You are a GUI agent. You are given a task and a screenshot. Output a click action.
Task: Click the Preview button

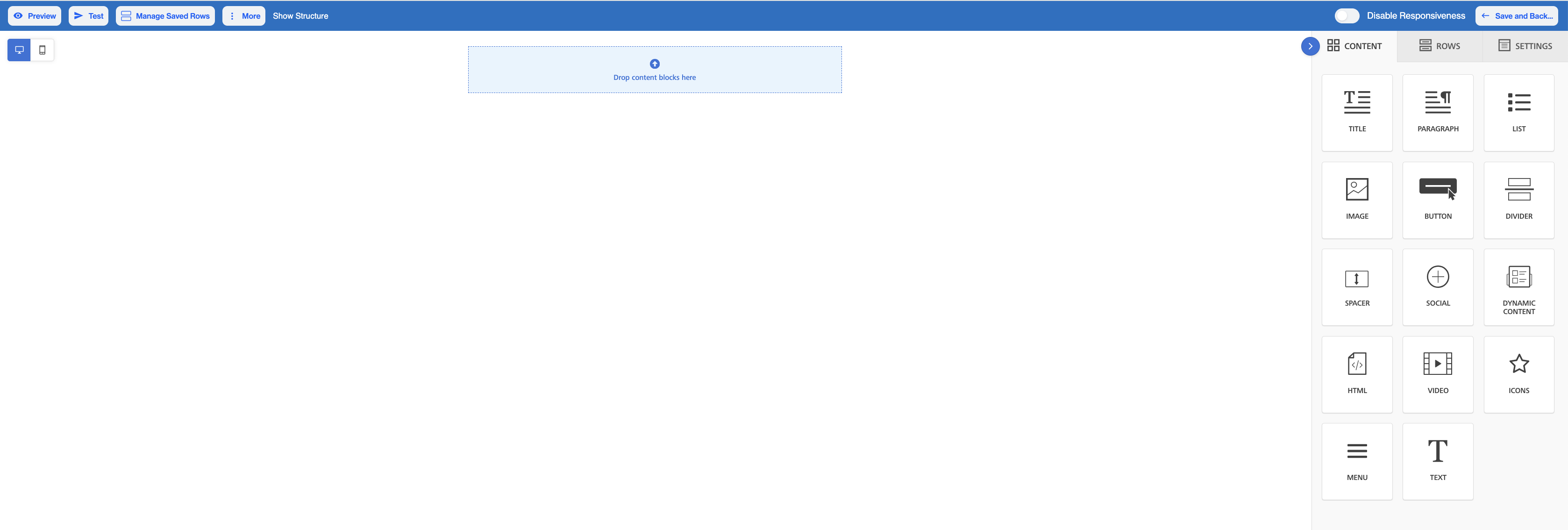coord(35,16)
